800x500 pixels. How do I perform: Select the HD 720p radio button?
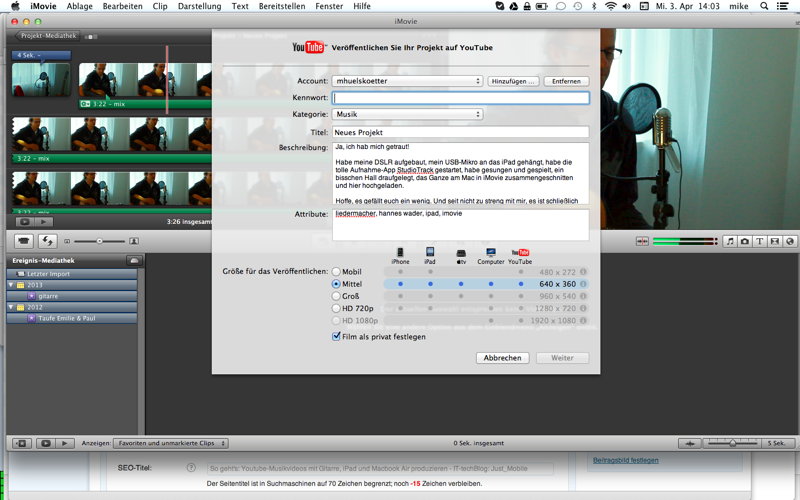tap(336, 309)
